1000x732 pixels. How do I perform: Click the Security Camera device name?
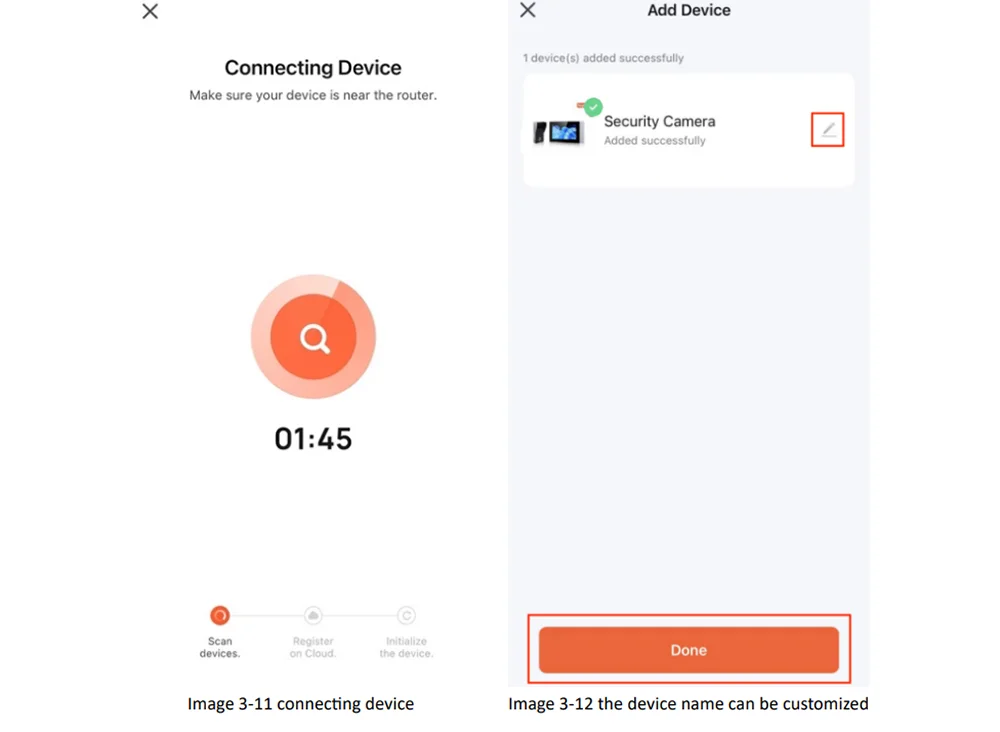pos(659,121)
